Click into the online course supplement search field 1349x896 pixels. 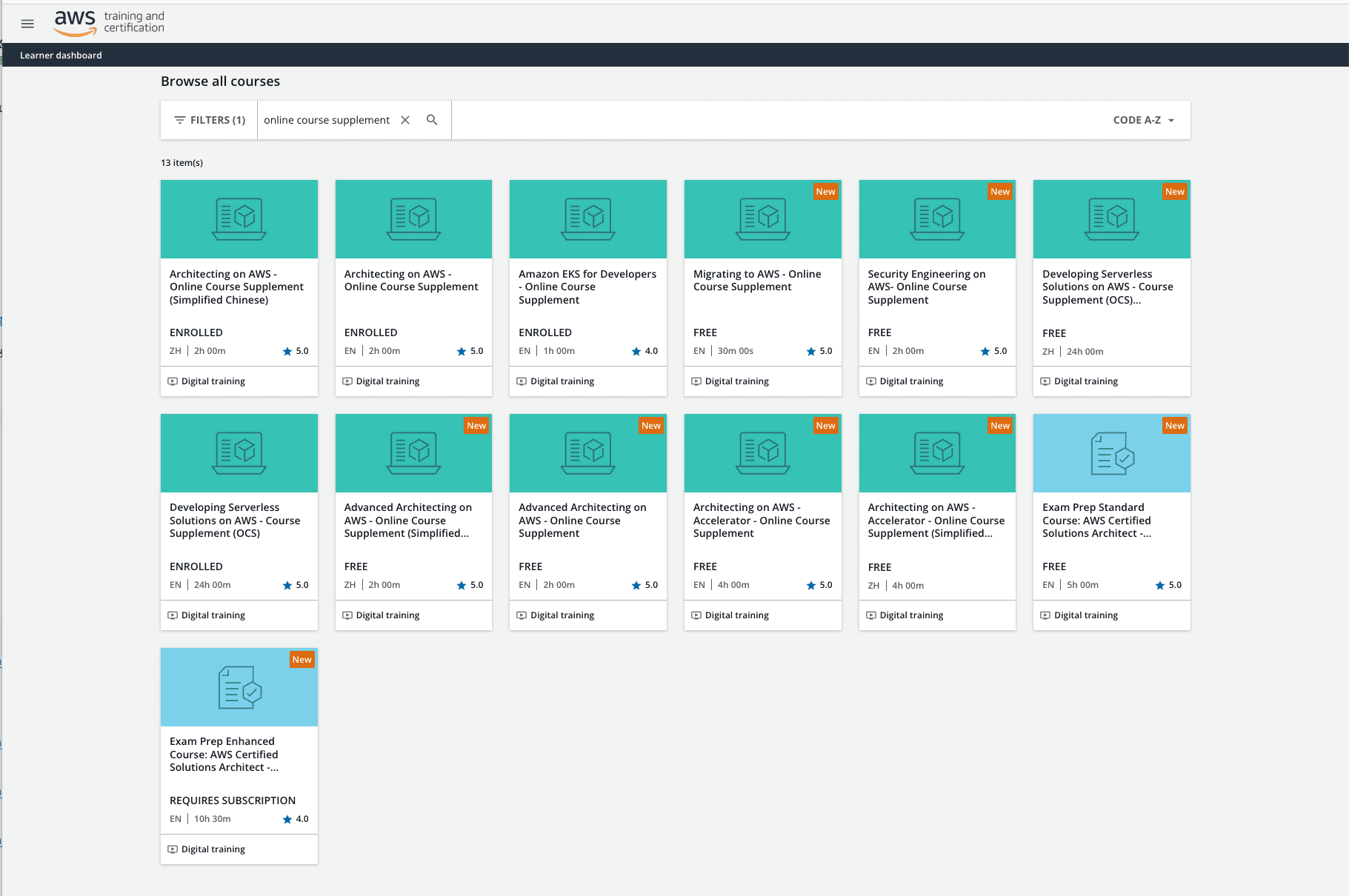pos(327,120)
